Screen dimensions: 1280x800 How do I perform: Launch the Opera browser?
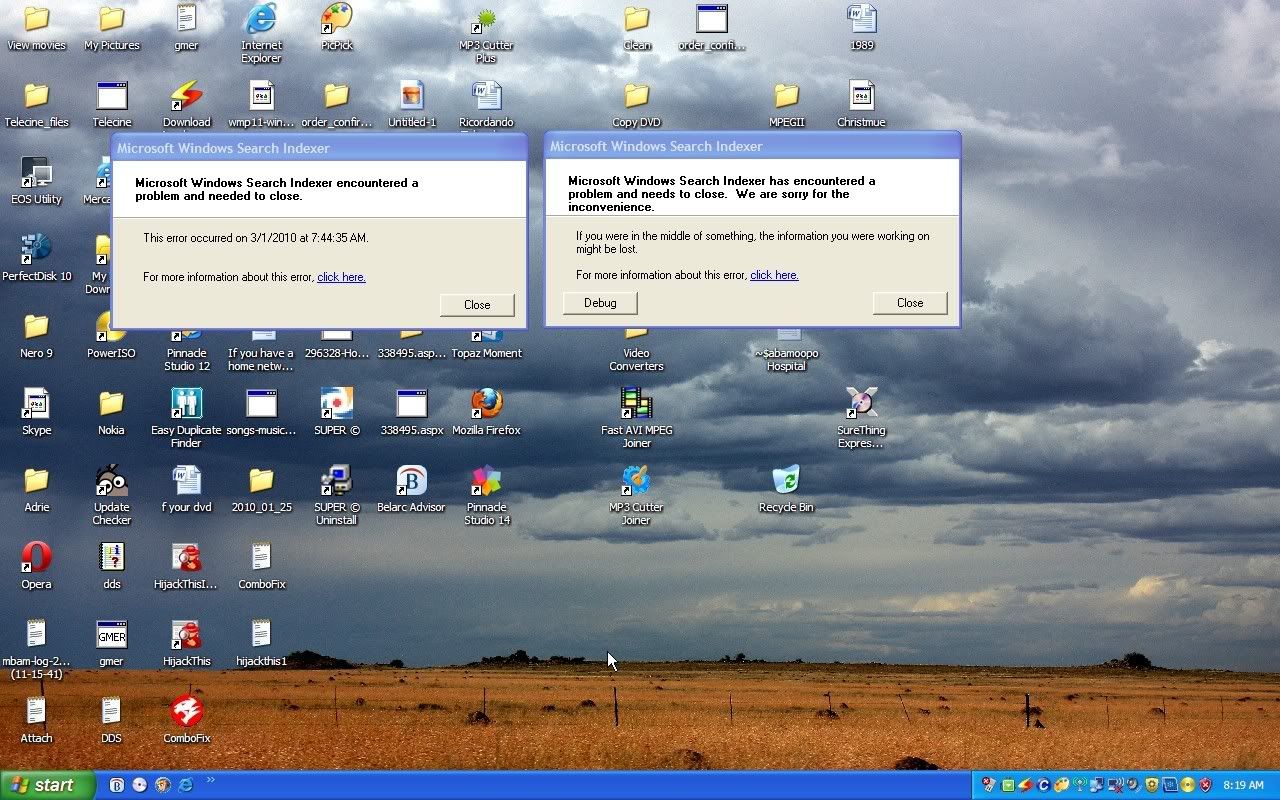(x=36, y=566)
